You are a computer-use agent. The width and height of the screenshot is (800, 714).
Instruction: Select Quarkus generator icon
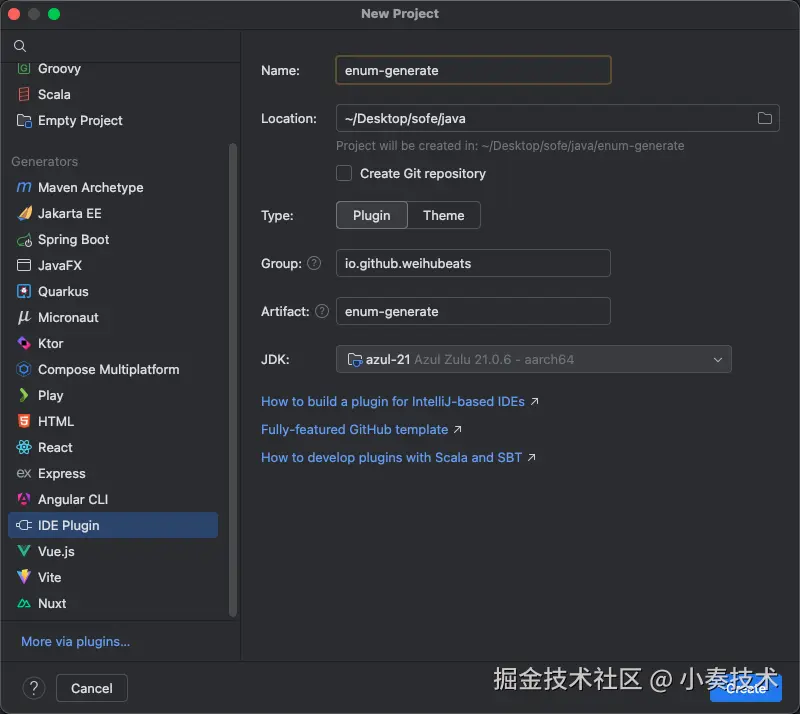coord(23,291)
